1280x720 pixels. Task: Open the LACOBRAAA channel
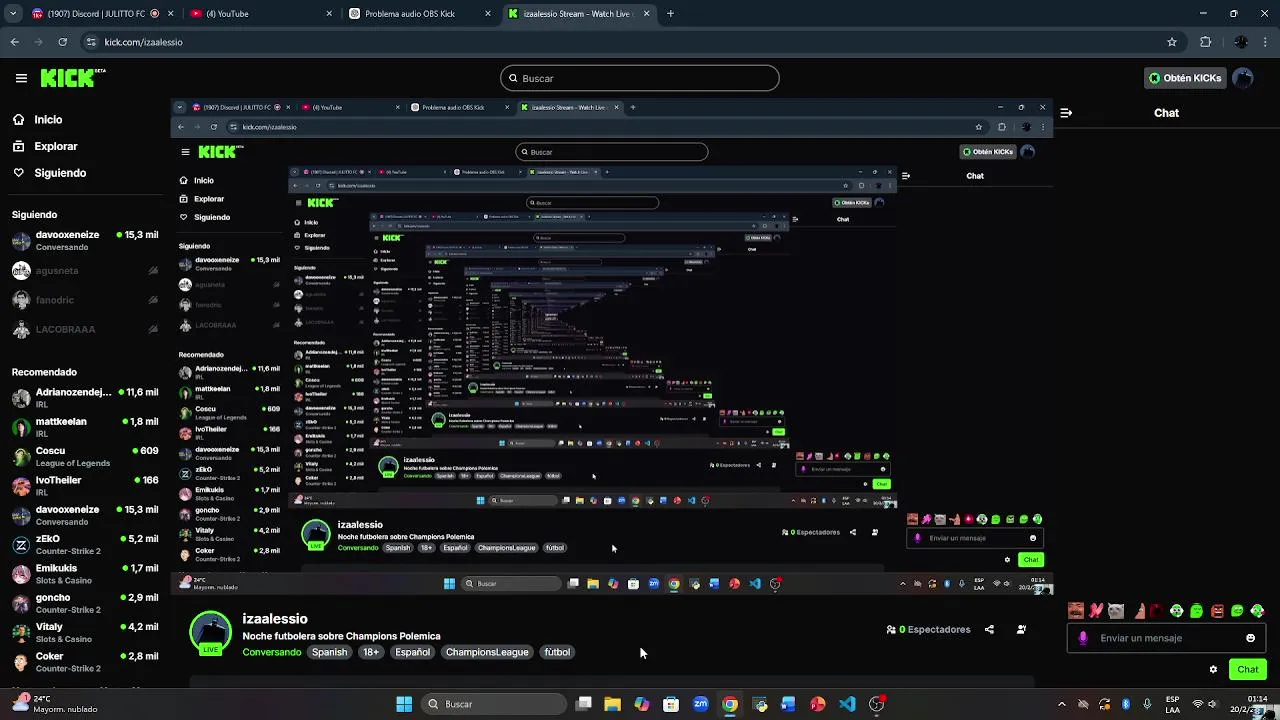[x=85, y=329]
